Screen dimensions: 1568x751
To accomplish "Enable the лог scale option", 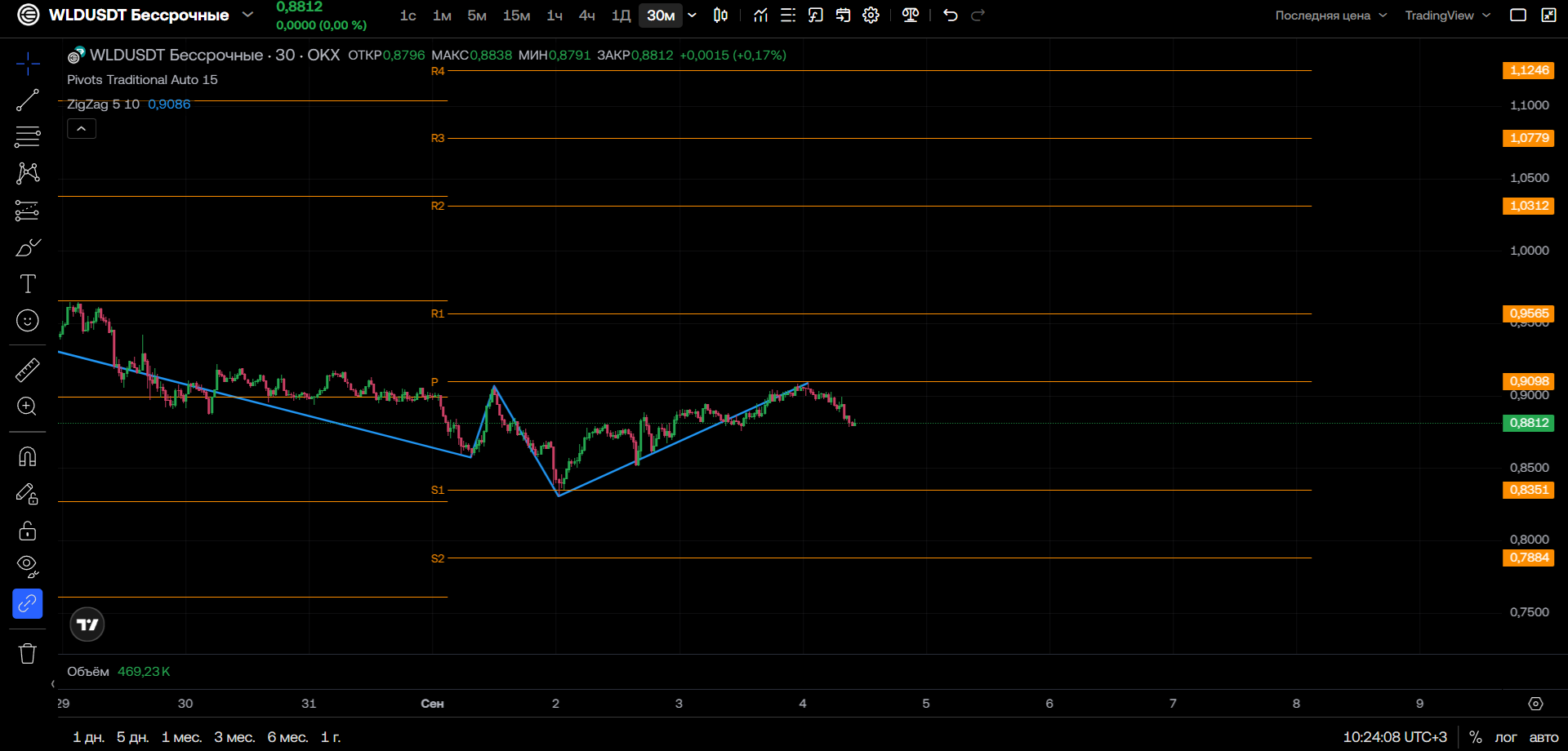I will pyautogui.click(x=1505, y=737).
